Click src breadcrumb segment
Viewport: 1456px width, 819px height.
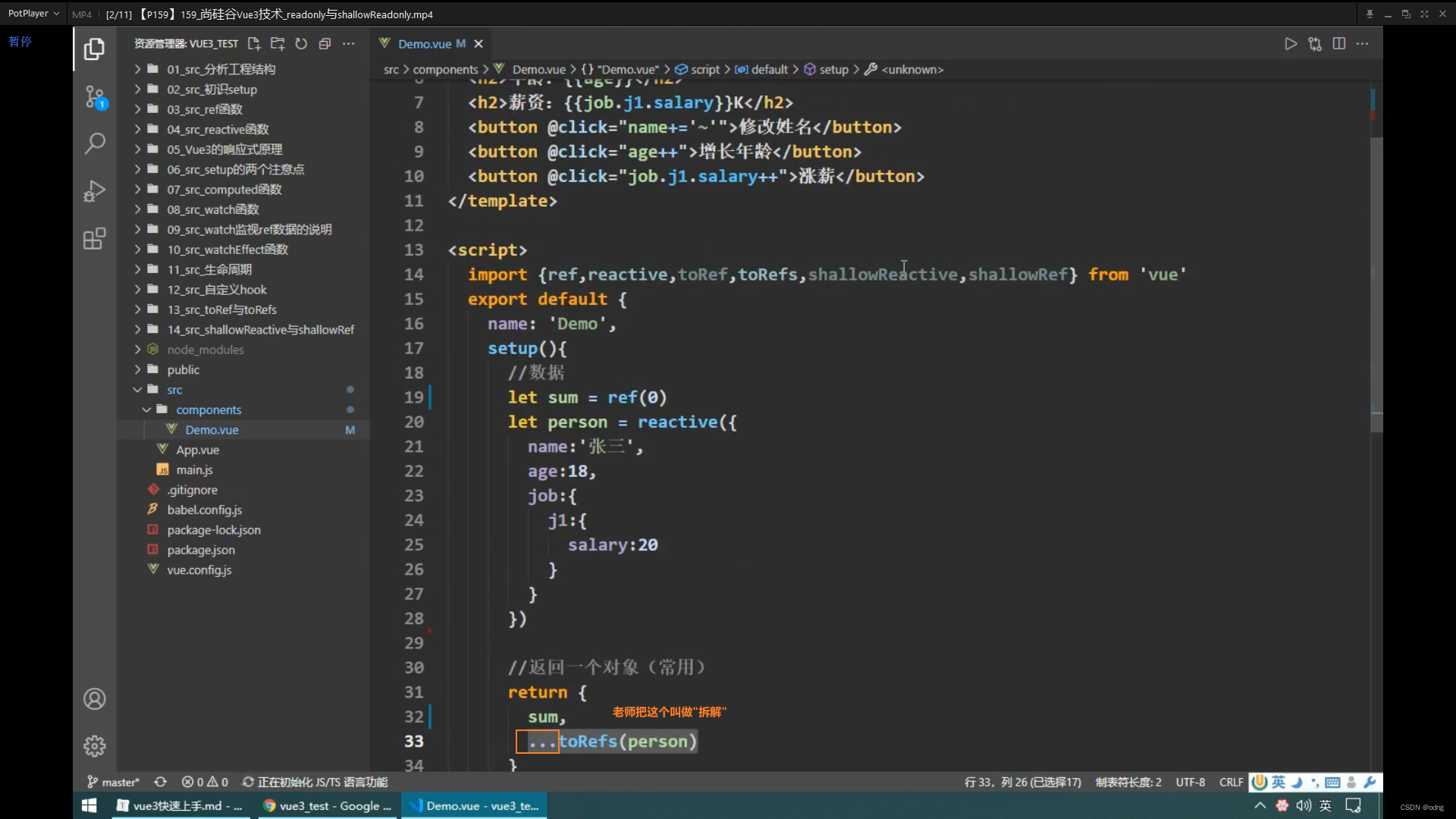coord(391,69)
